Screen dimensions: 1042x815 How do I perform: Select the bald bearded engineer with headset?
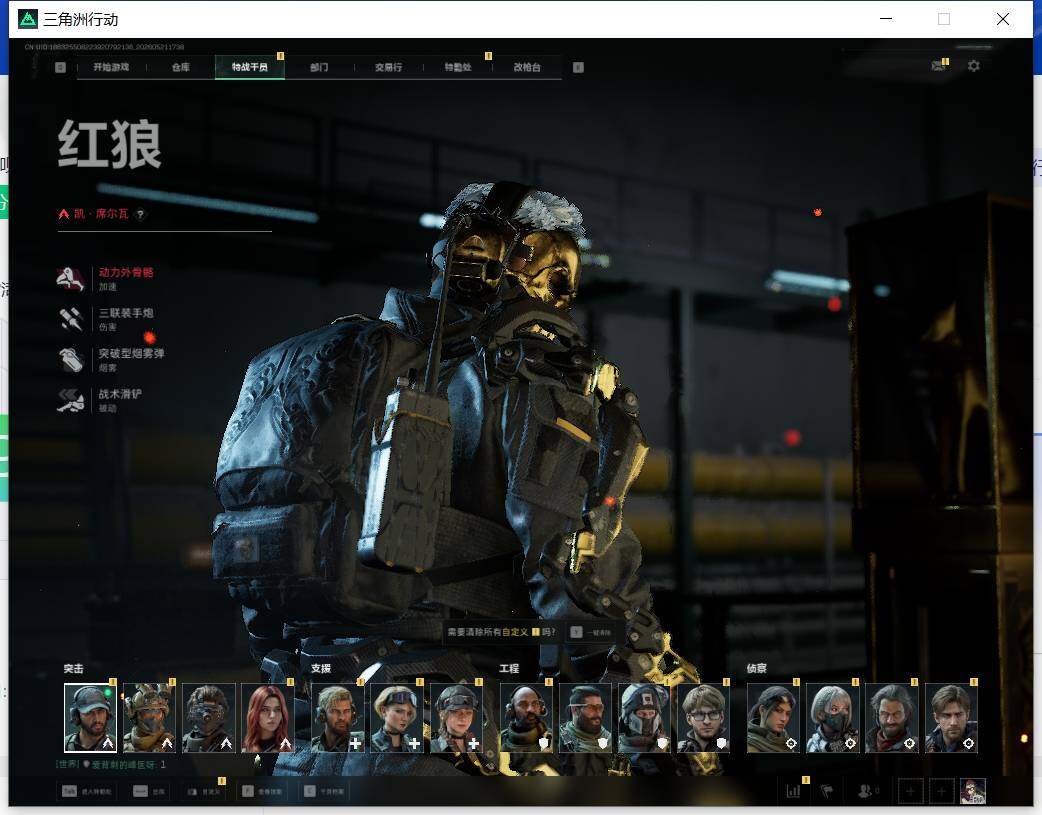point(526,717)
